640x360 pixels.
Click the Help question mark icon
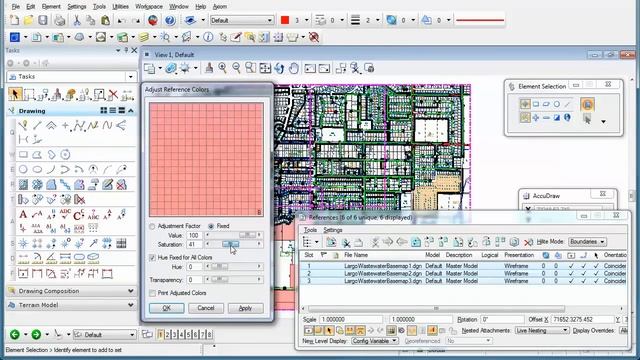click(170, 20)
